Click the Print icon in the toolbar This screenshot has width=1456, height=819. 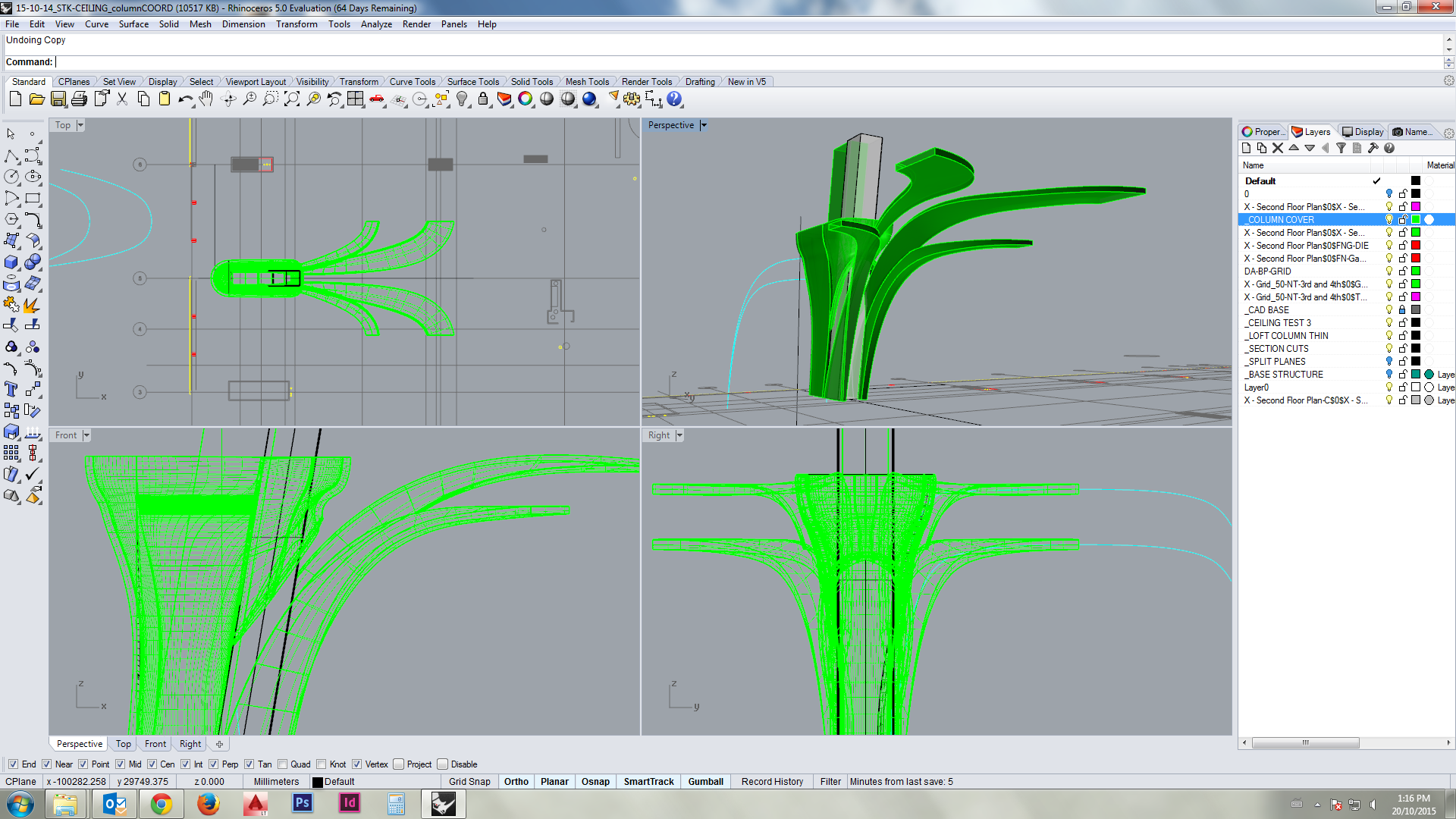pos(79,99)
